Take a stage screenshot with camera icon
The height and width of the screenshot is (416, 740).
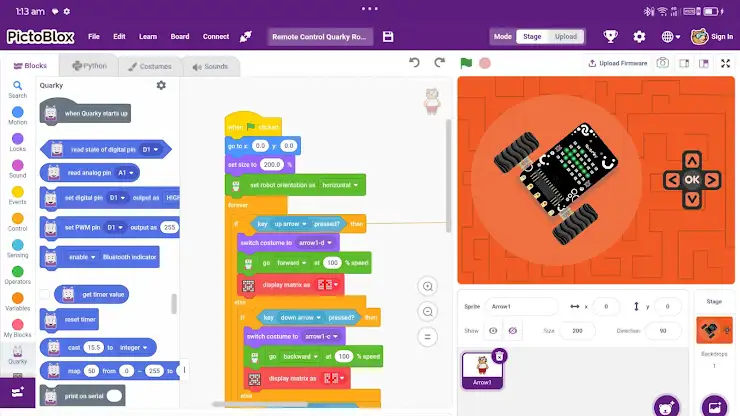point(663,63)
